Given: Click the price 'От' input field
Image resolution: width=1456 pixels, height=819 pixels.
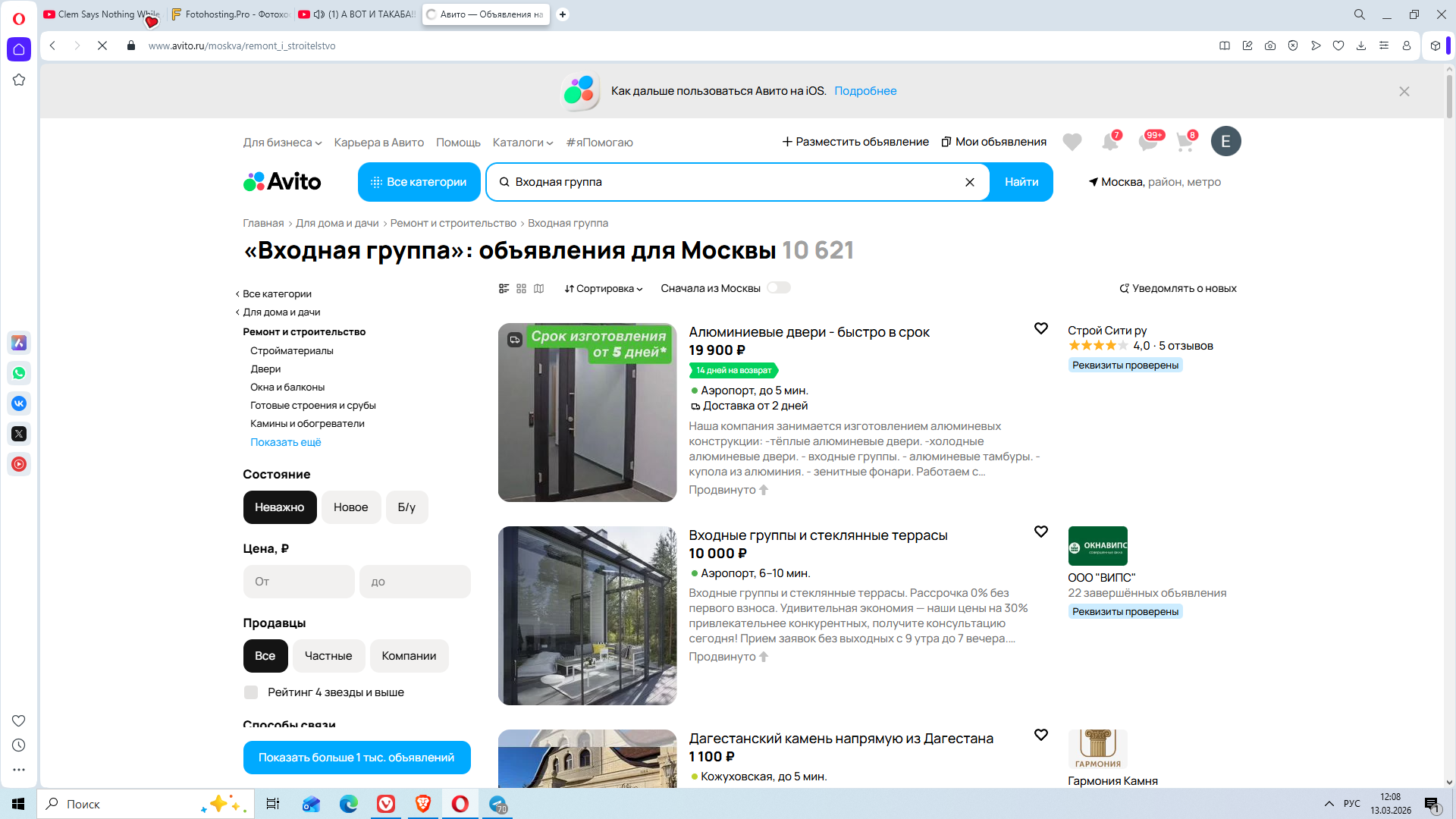Looking at the screenshot, I should (299, 582).
